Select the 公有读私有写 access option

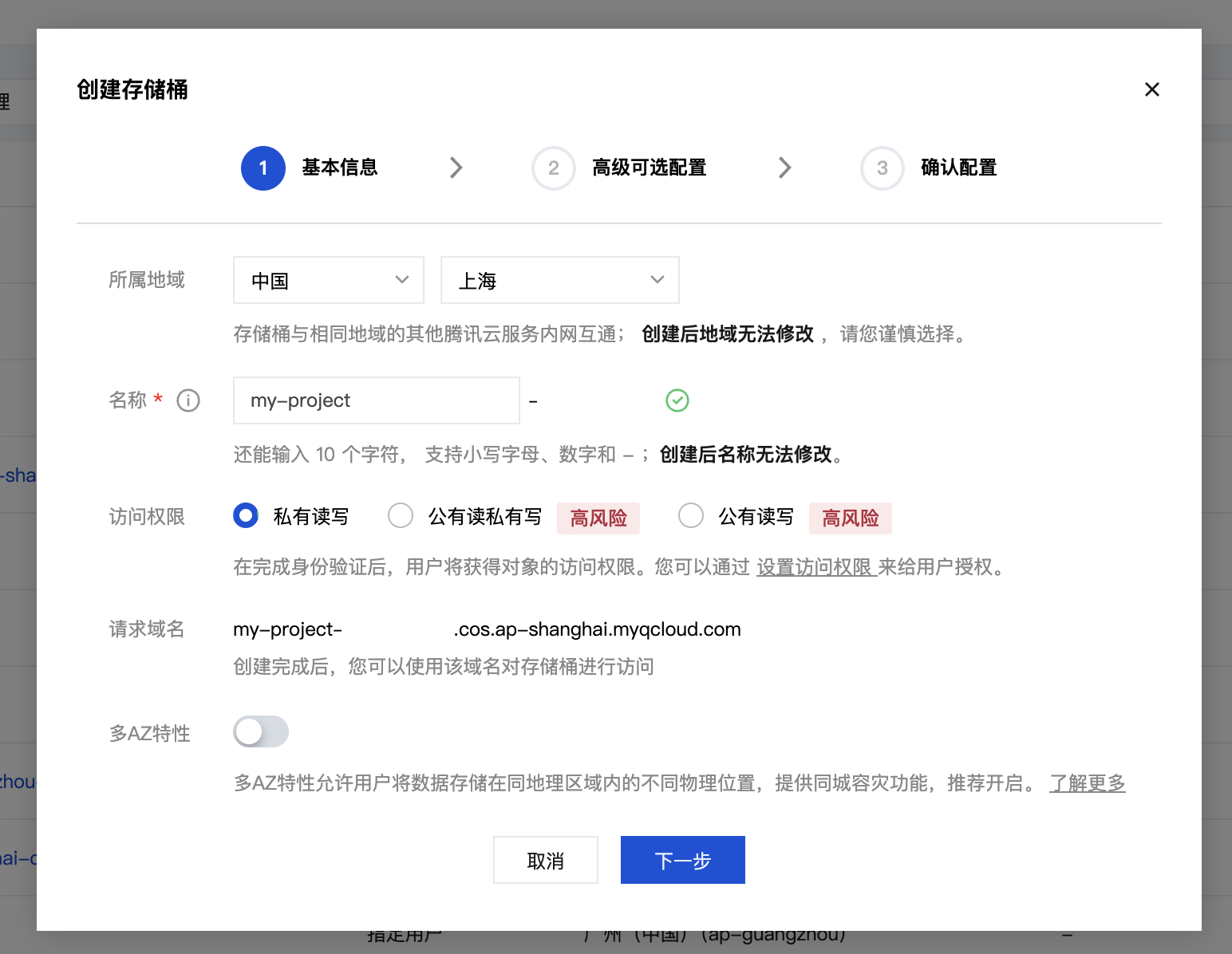401,516
